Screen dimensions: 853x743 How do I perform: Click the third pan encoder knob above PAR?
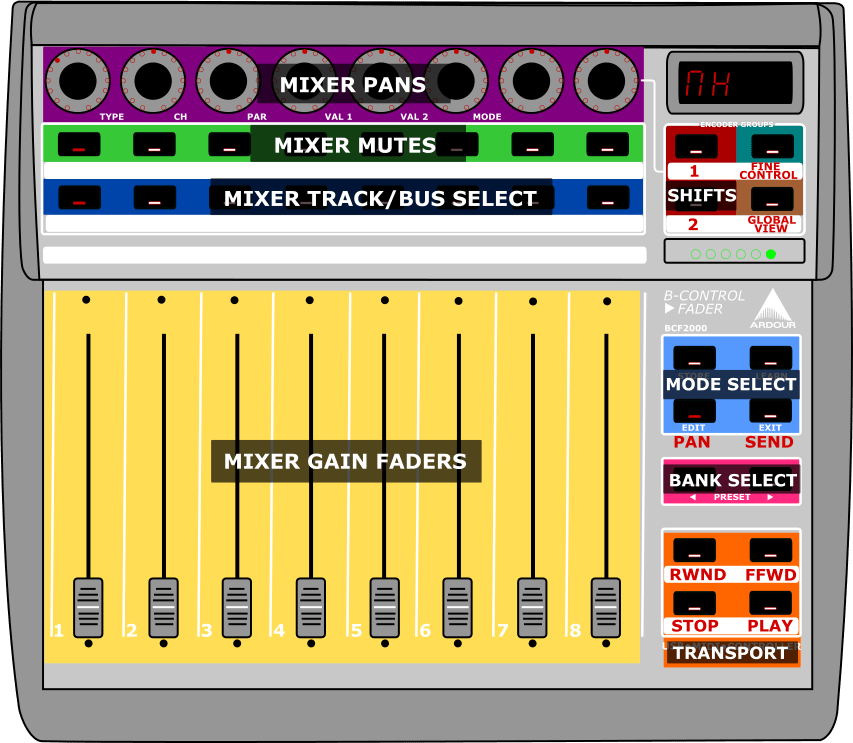[228, 81]
